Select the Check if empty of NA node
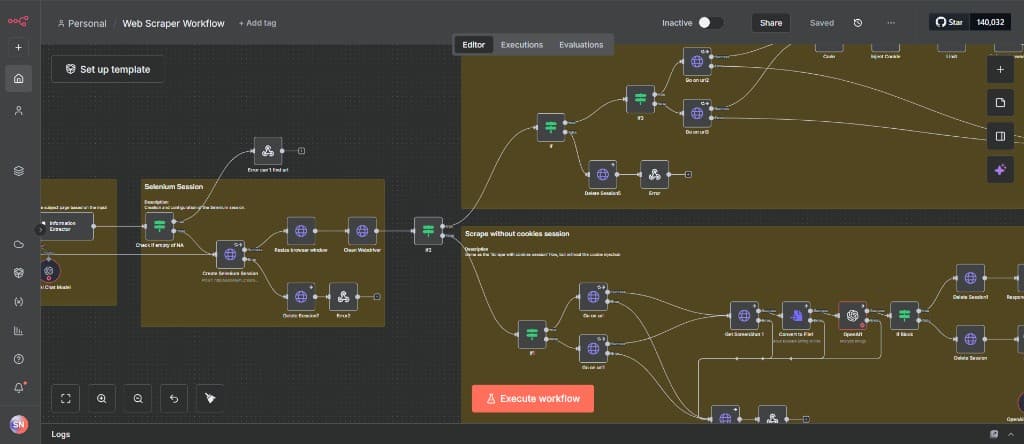 pyautogui.click(x=159, y=227)
